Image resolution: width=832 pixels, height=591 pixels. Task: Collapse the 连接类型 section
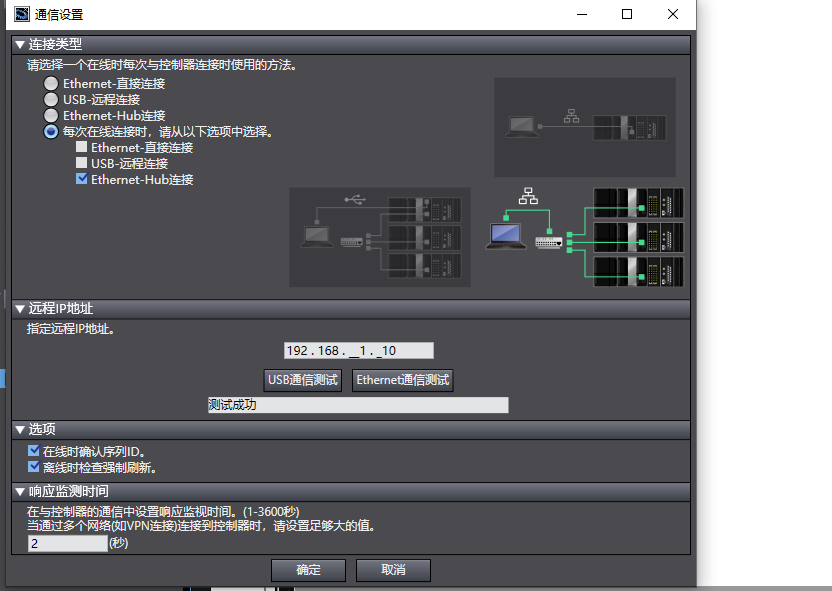point(20,45)
